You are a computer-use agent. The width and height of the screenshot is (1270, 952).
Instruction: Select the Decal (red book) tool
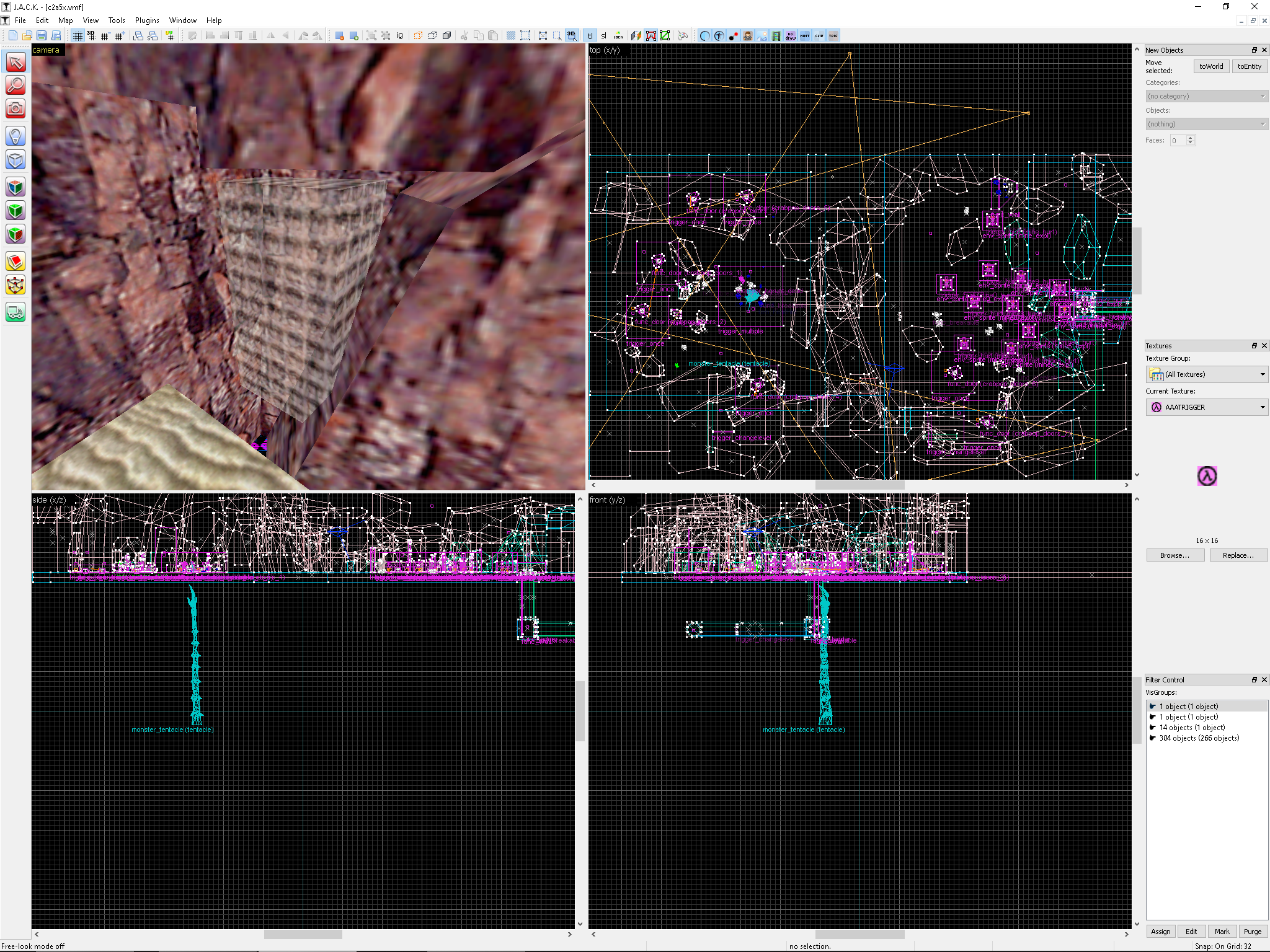(x=16, y=262)
